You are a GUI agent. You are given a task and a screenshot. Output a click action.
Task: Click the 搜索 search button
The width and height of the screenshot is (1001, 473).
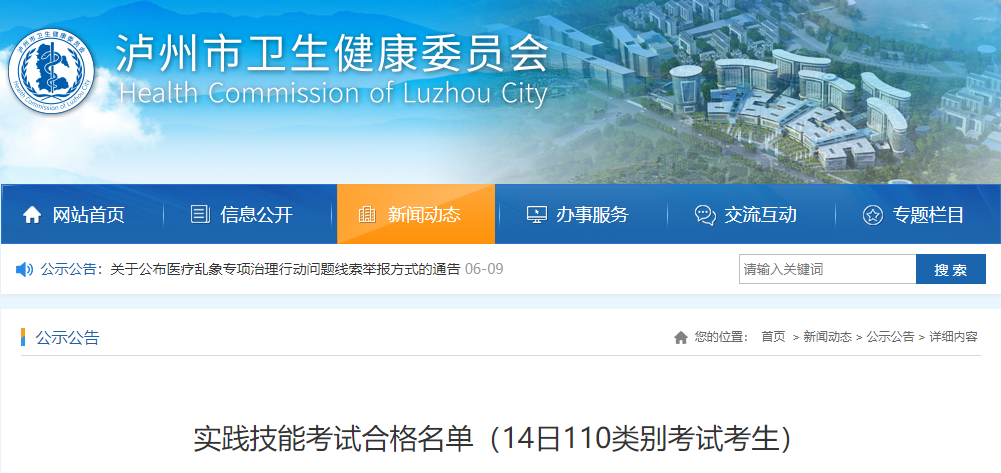[x=951, y=269]
